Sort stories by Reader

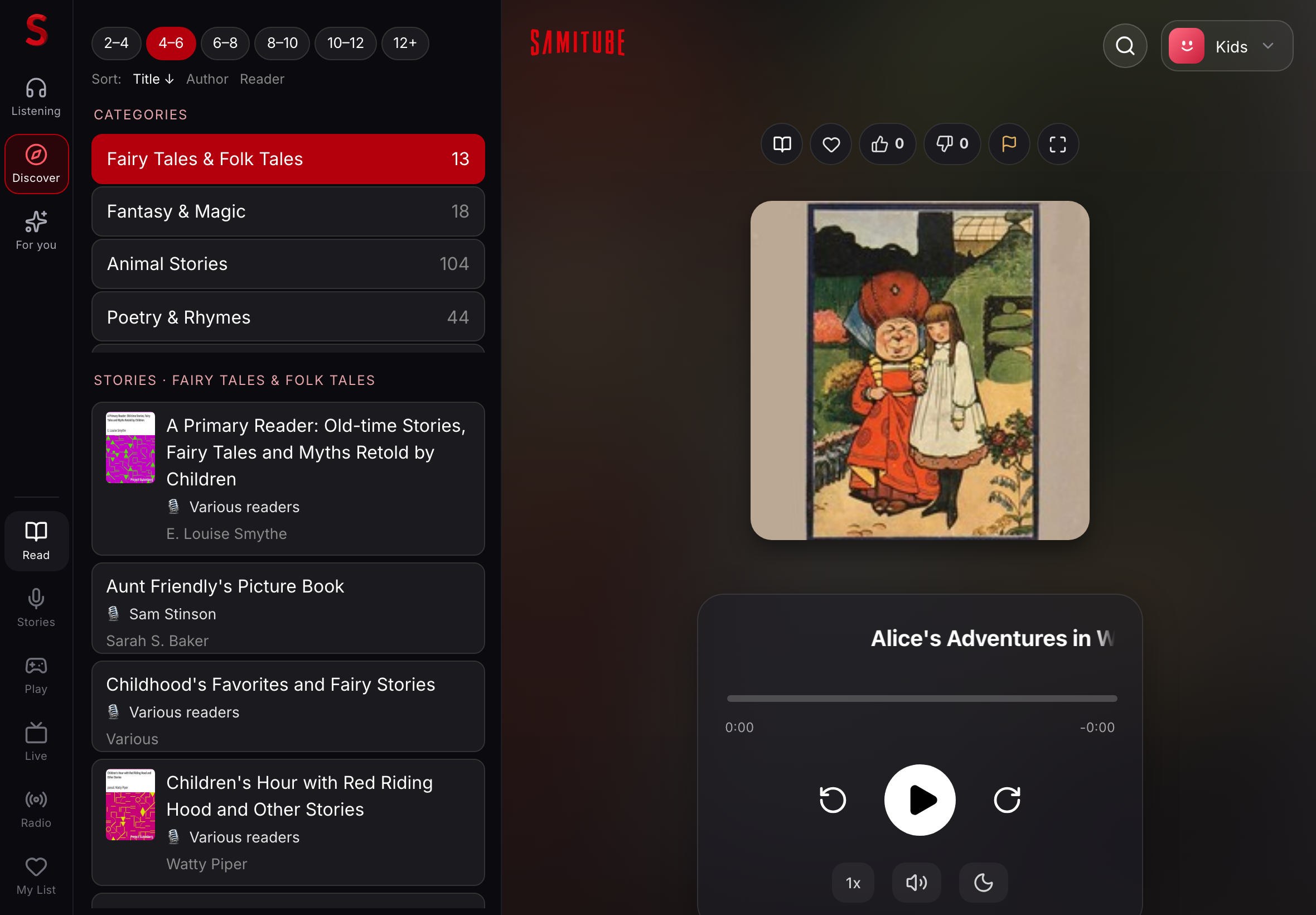pos(262,79)
